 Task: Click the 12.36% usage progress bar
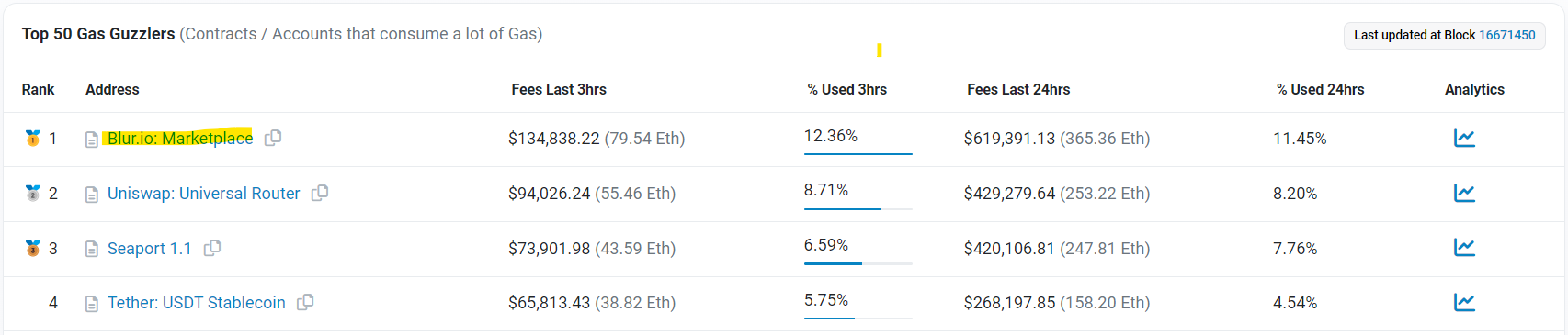tap(858, 153)
